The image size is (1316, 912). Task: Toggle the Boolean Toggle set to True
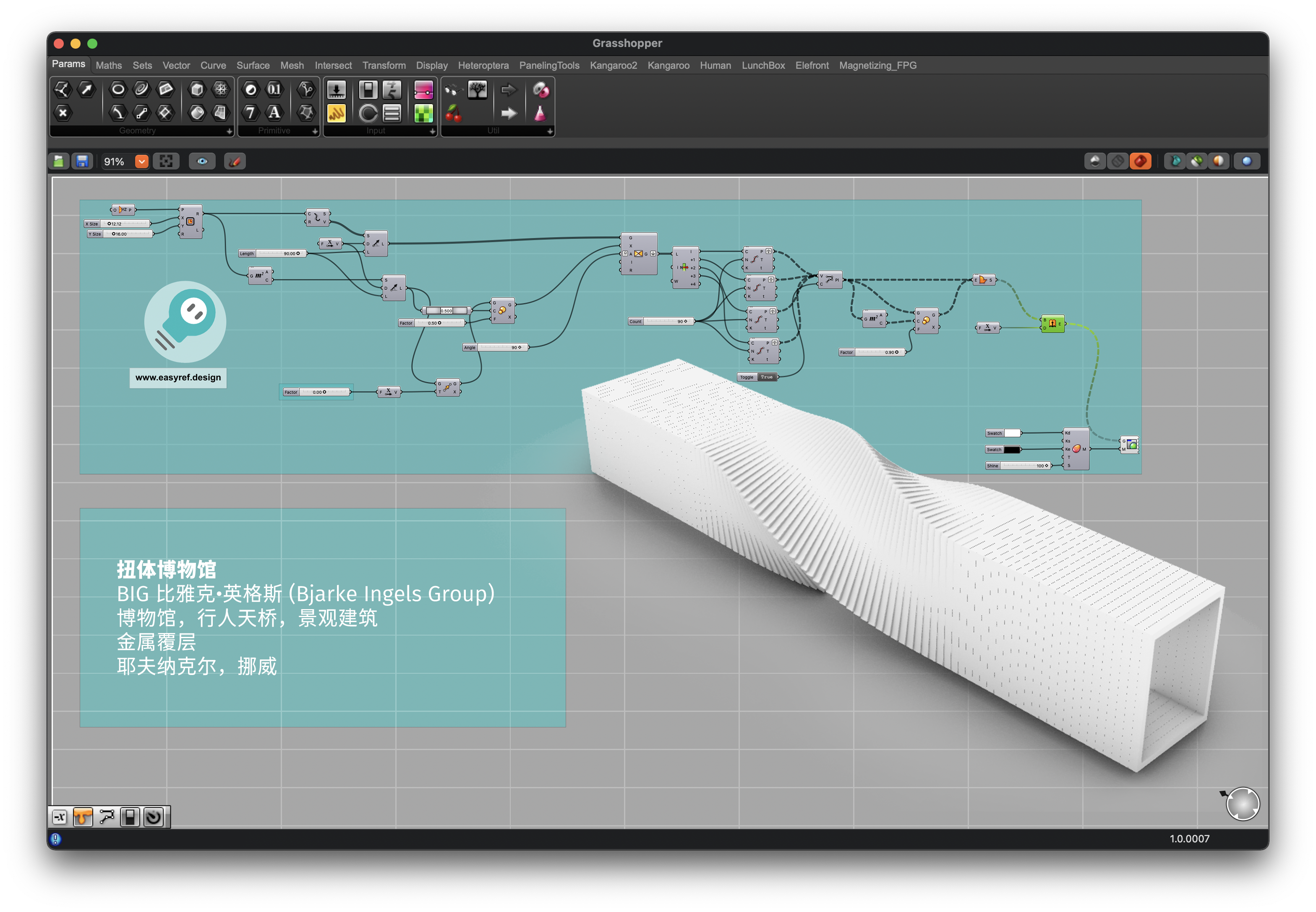tap(767, 377)
